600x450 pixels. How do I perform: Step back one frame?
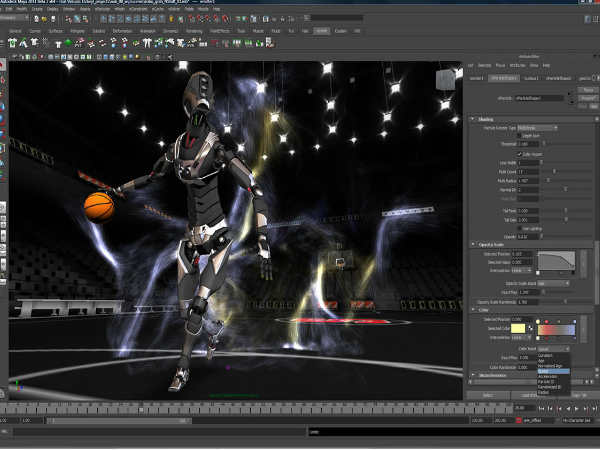(x=550, y=409)
